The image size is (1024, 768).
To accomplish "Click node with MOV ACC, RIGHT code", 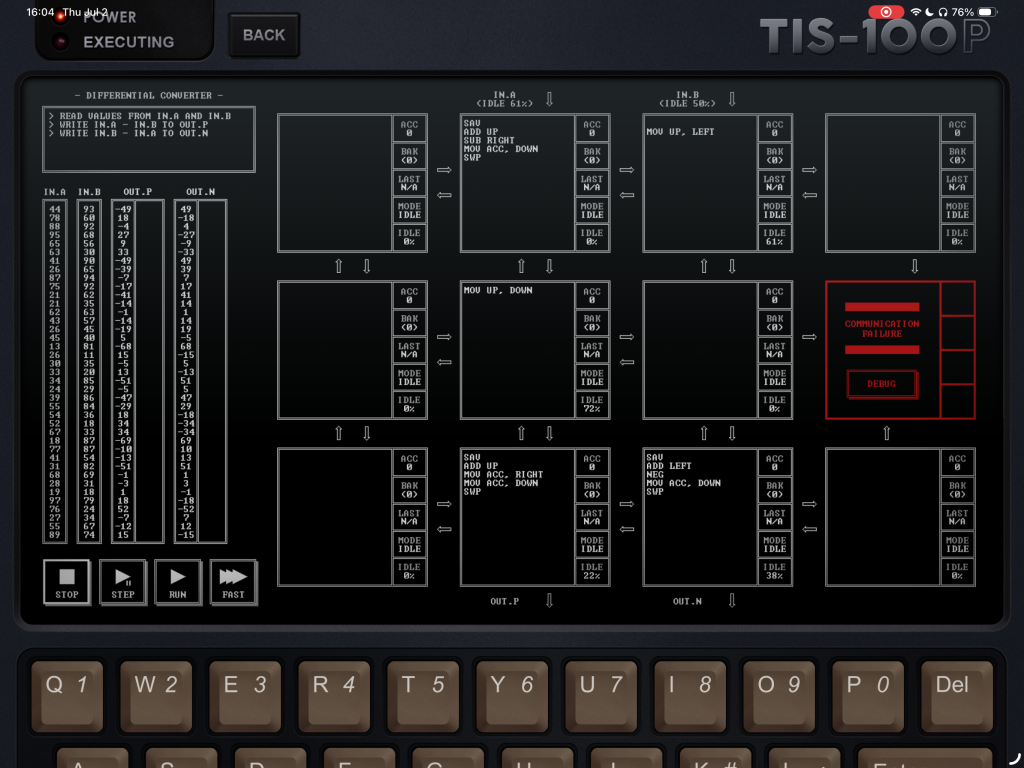I will [517, 517].
